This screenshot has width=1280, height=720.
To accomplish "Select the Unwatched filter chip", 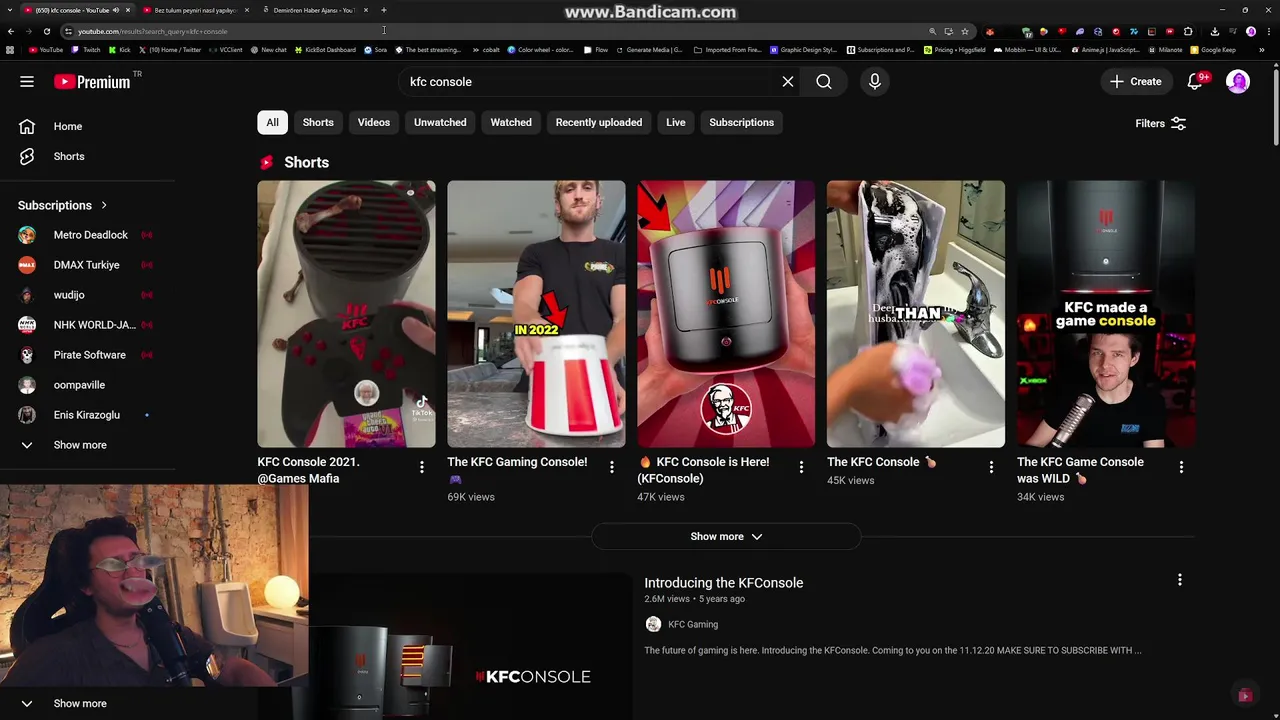I will tap(440, 122).
